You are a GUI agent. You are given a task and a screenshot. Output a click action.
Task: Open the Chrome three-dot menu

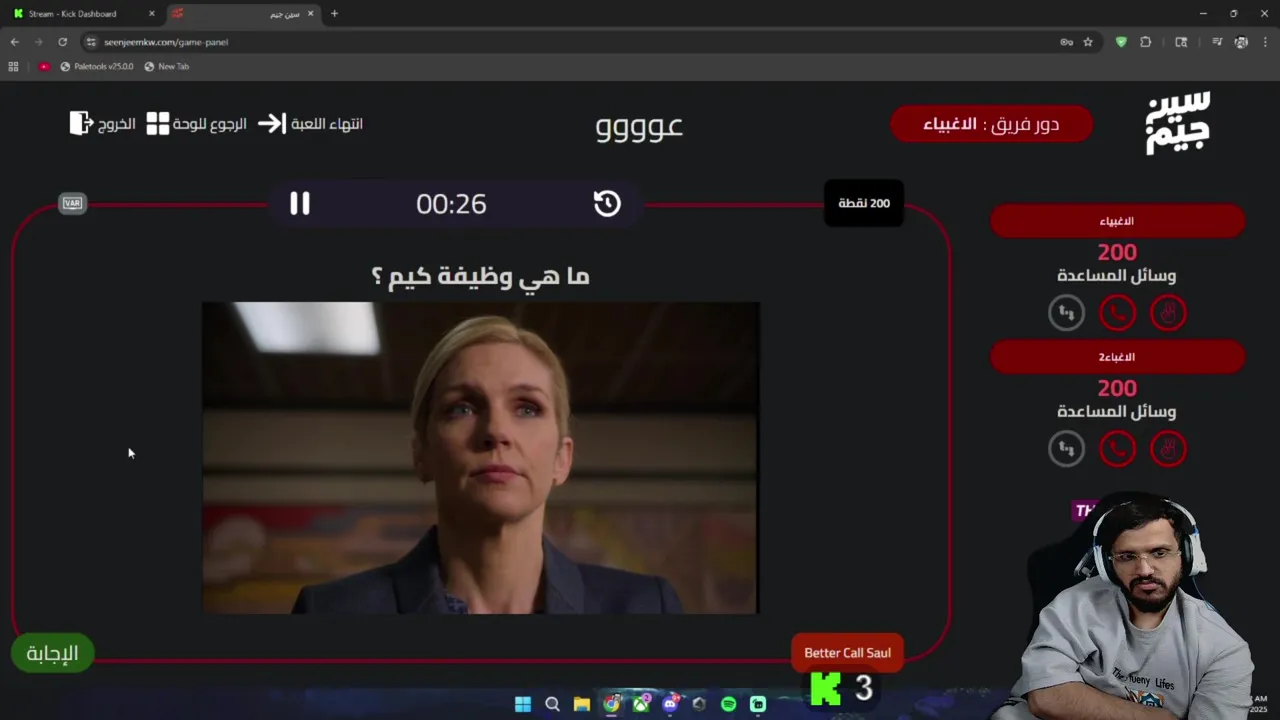coord(1265,42)
